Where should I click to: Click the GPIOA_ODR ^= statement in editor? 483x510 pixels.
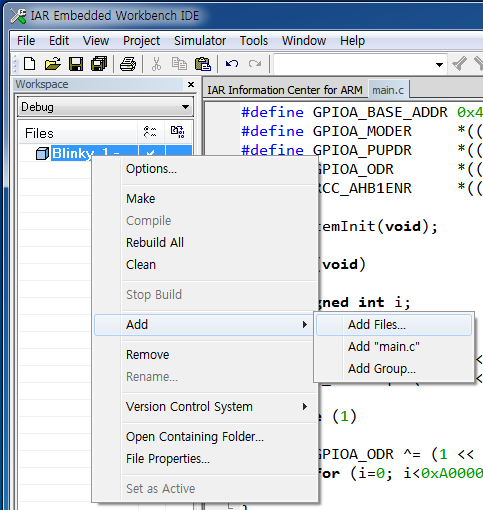(x=395, y=454)
